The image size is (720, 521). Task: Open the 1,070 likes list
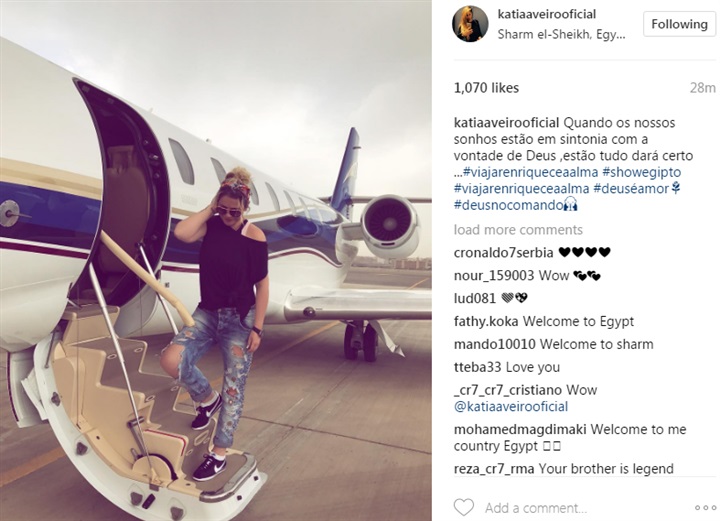486,88
